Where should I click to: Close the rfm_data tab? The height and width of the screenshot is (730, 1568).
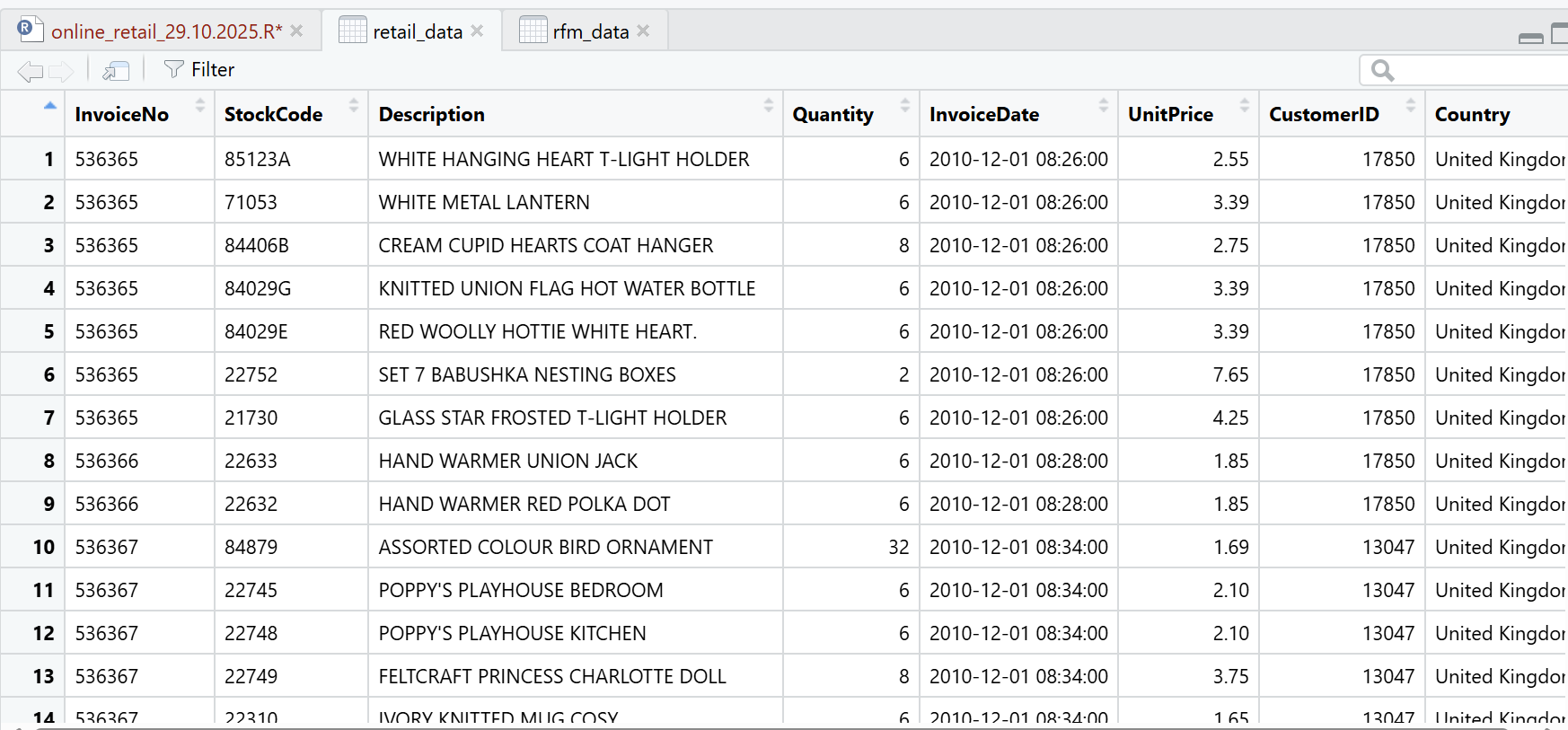click(643, 31)
